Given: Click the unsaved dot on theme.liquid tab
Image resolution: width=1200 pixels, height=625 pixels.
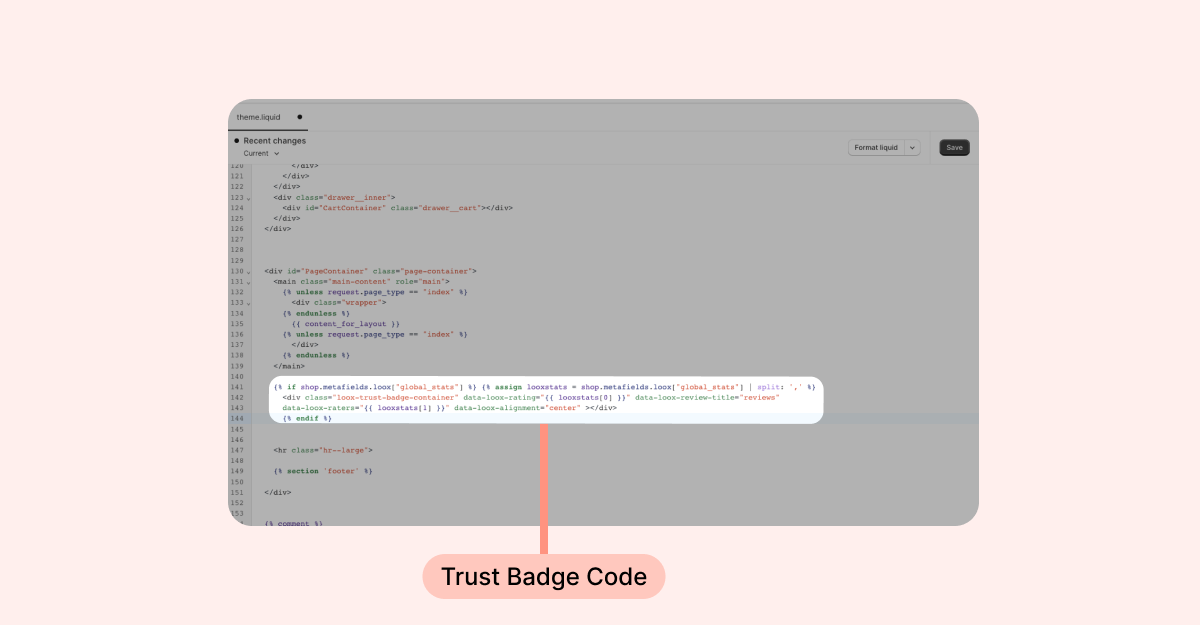Looking at the screenshot, I should pos(300,117).
